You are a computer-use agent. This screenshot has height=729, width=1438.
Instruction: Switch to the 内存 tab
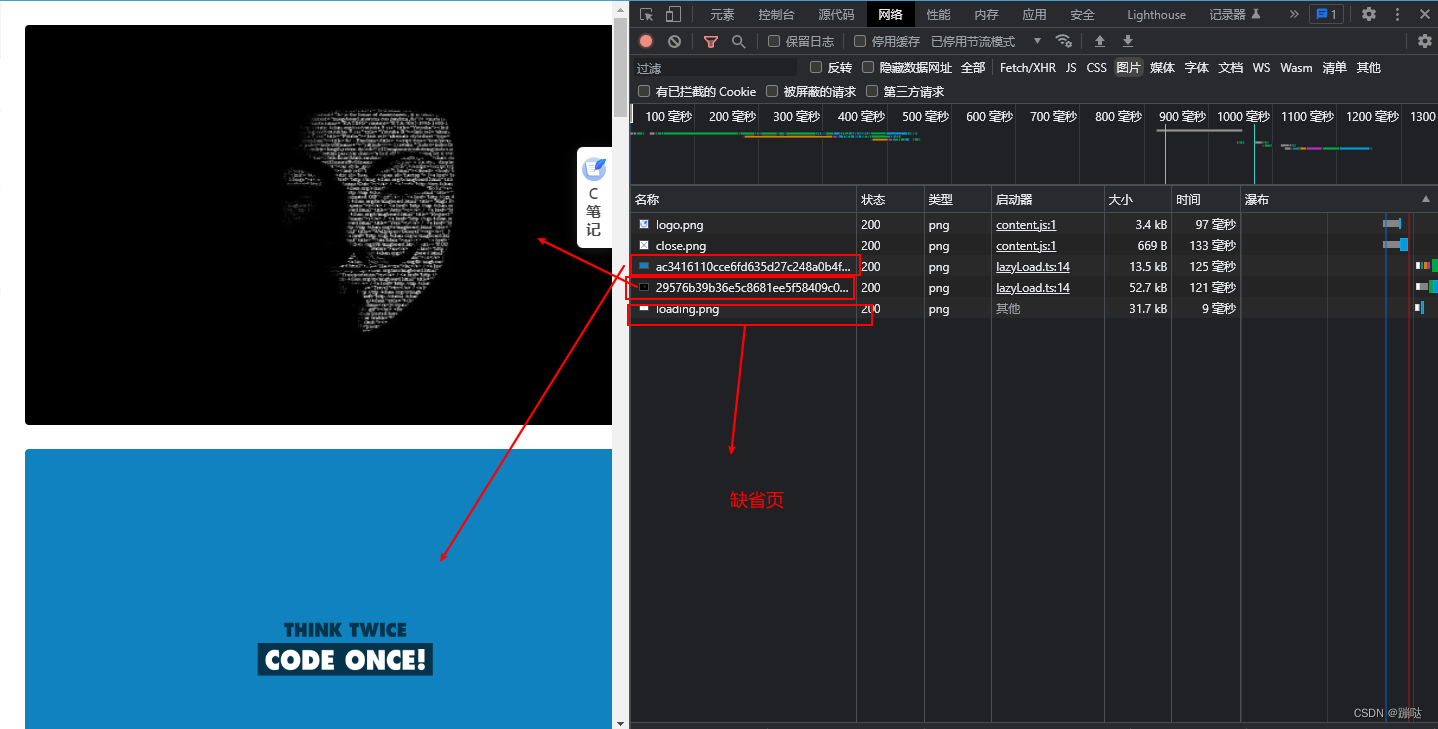click(986, 14)
